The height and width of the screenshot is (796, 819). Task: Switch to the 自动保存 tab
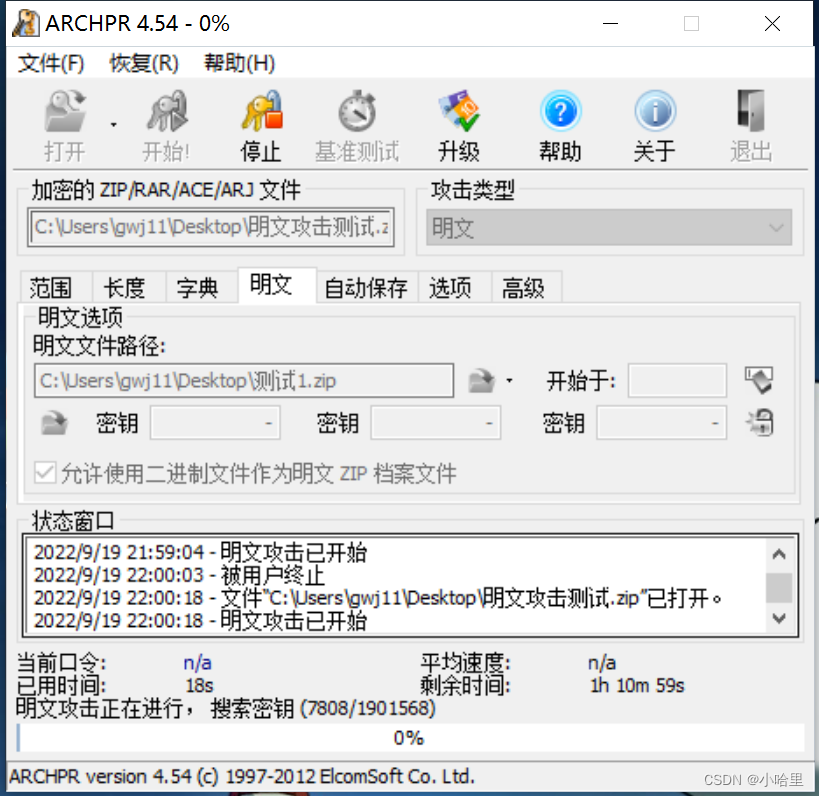366,288
